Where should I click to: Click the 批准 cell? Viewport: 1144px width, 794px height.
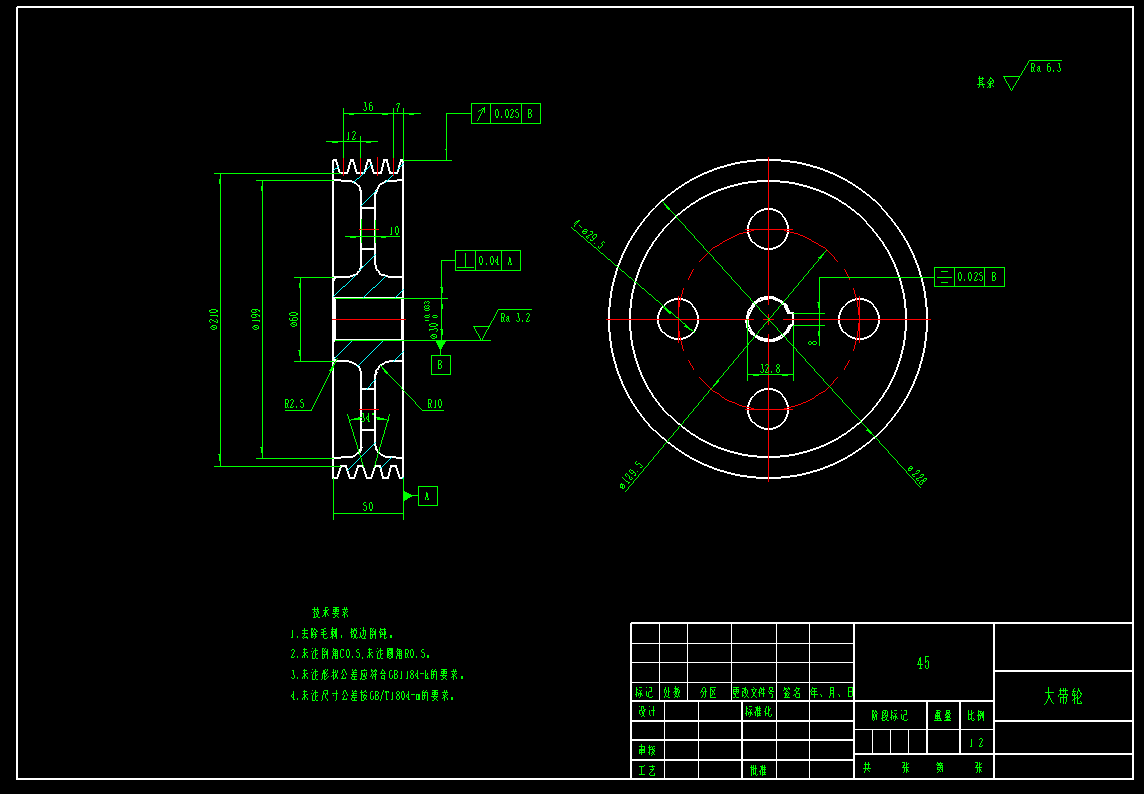coord(759,769)
